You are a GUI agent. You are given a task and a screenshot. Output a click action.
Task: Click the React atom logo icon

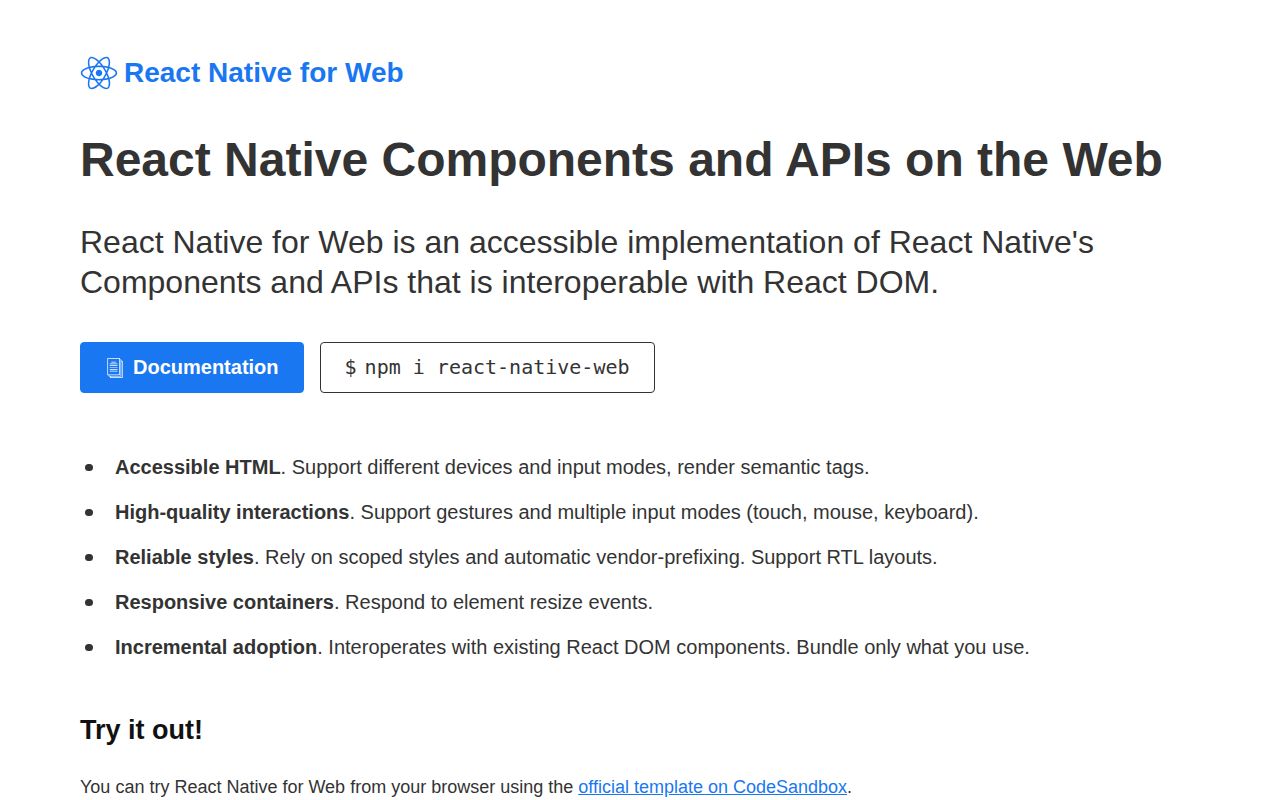point(99,73)
